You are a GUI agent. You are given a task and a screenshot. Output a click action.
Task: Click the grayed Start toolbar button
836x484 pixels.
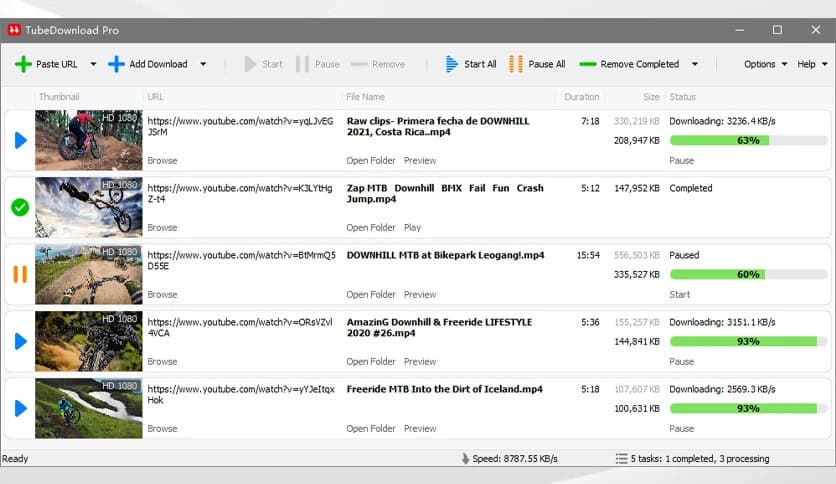point(263,64)
